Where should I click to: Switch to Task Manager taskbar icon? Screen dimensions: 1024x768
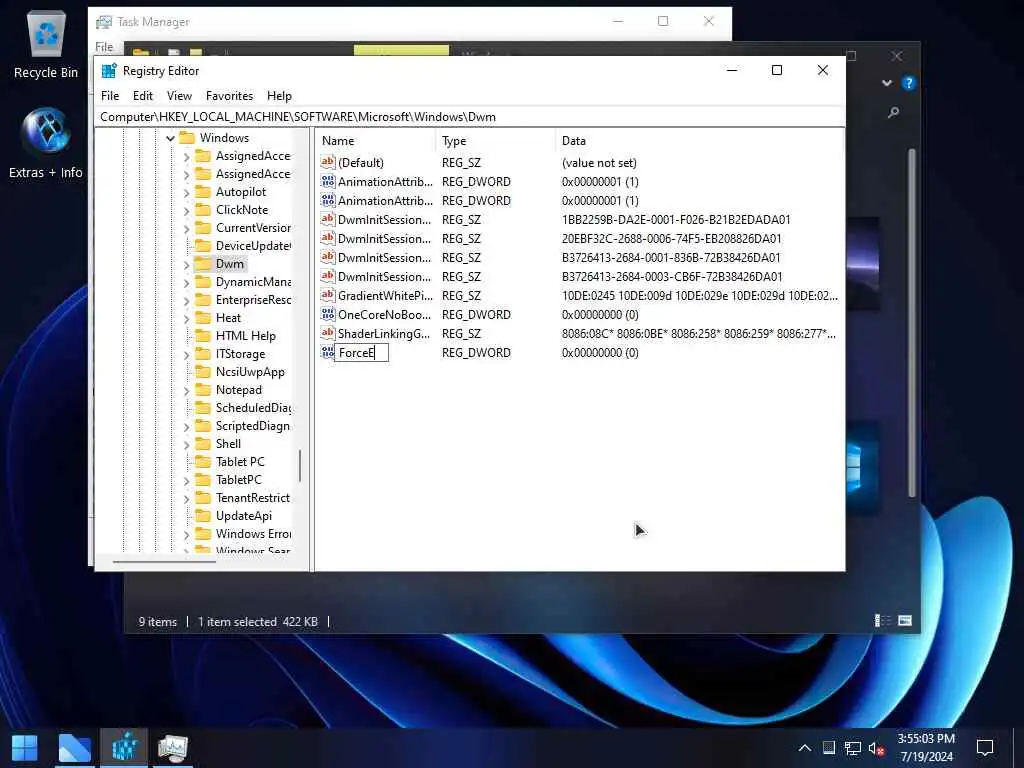[x=173, y=748]
